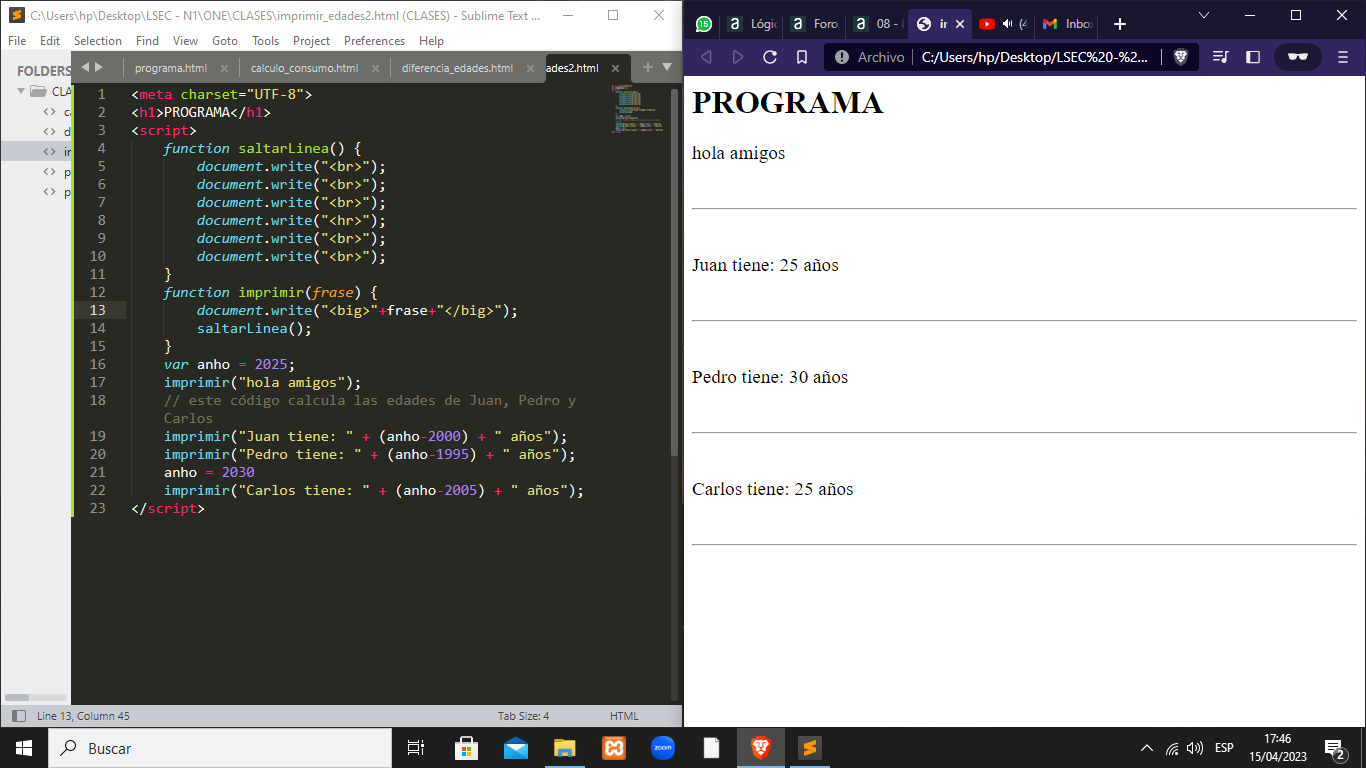Click Line 13, Column 45 status text
The width and height of the screenshot is (1366, 768).
(x=83, y=716)
